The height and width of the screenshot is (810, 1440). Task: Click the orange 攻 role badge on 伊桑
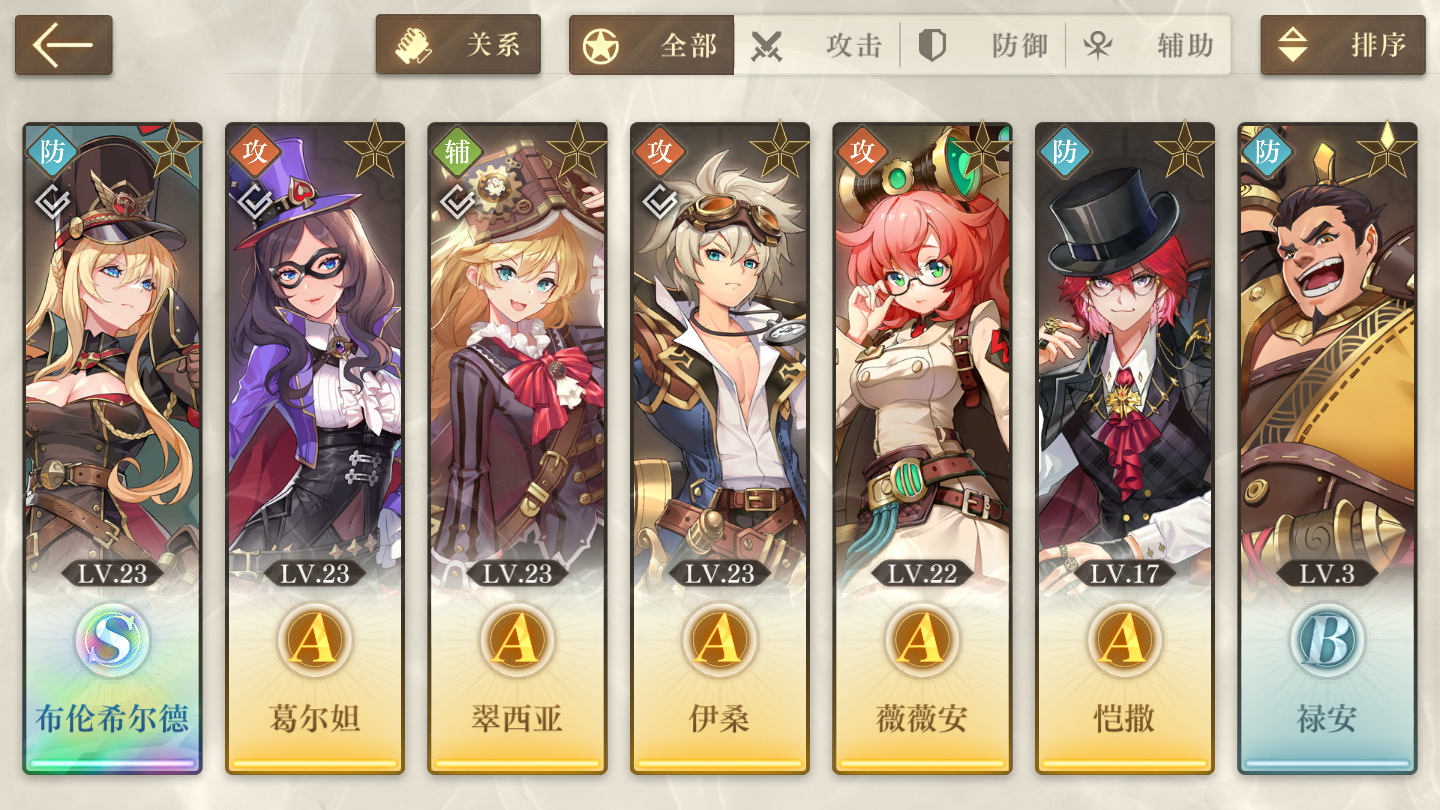point(659,151)
